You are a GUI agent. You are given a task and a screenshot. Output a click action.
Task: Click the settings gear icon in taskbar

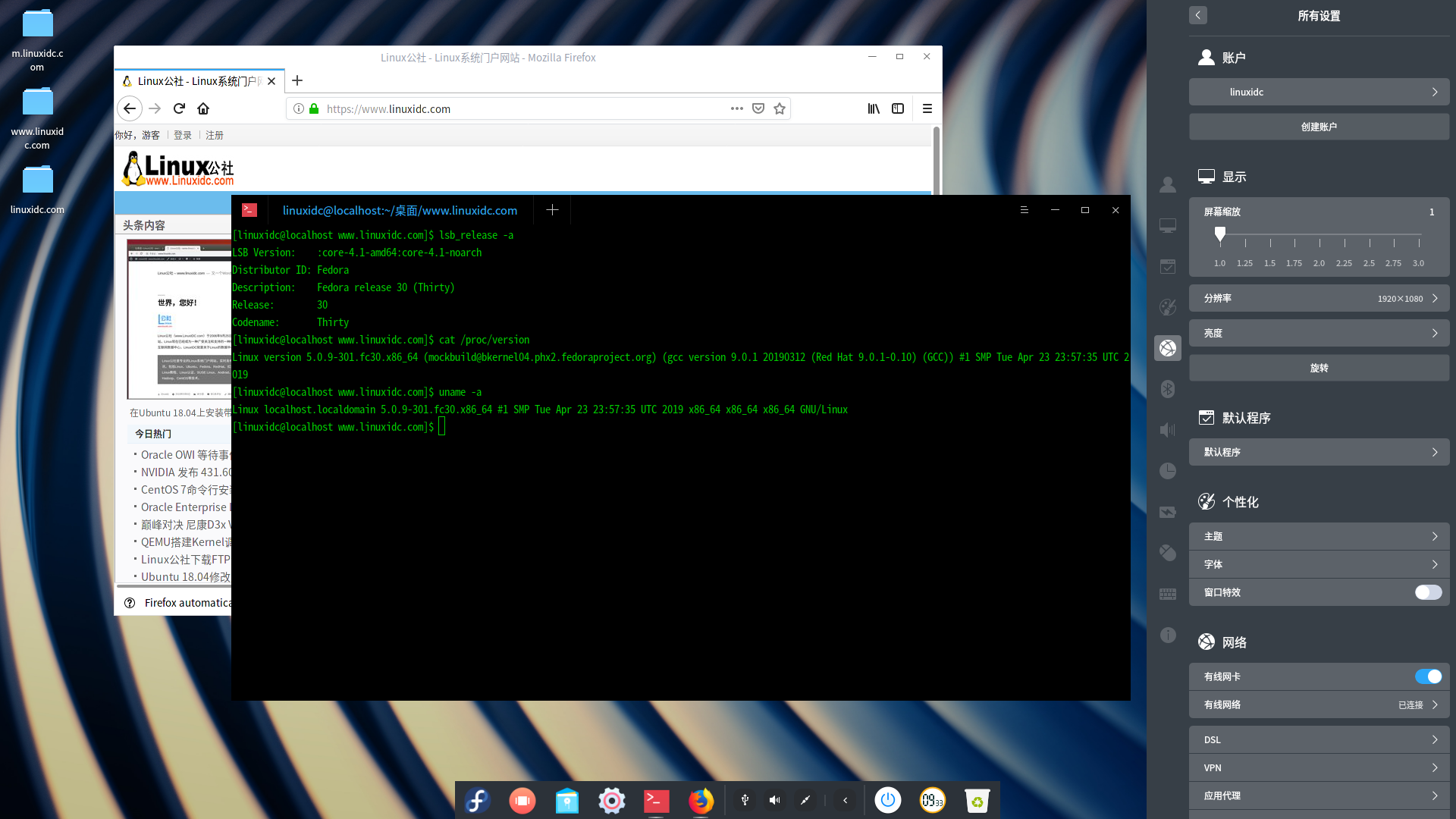(611, 800)
